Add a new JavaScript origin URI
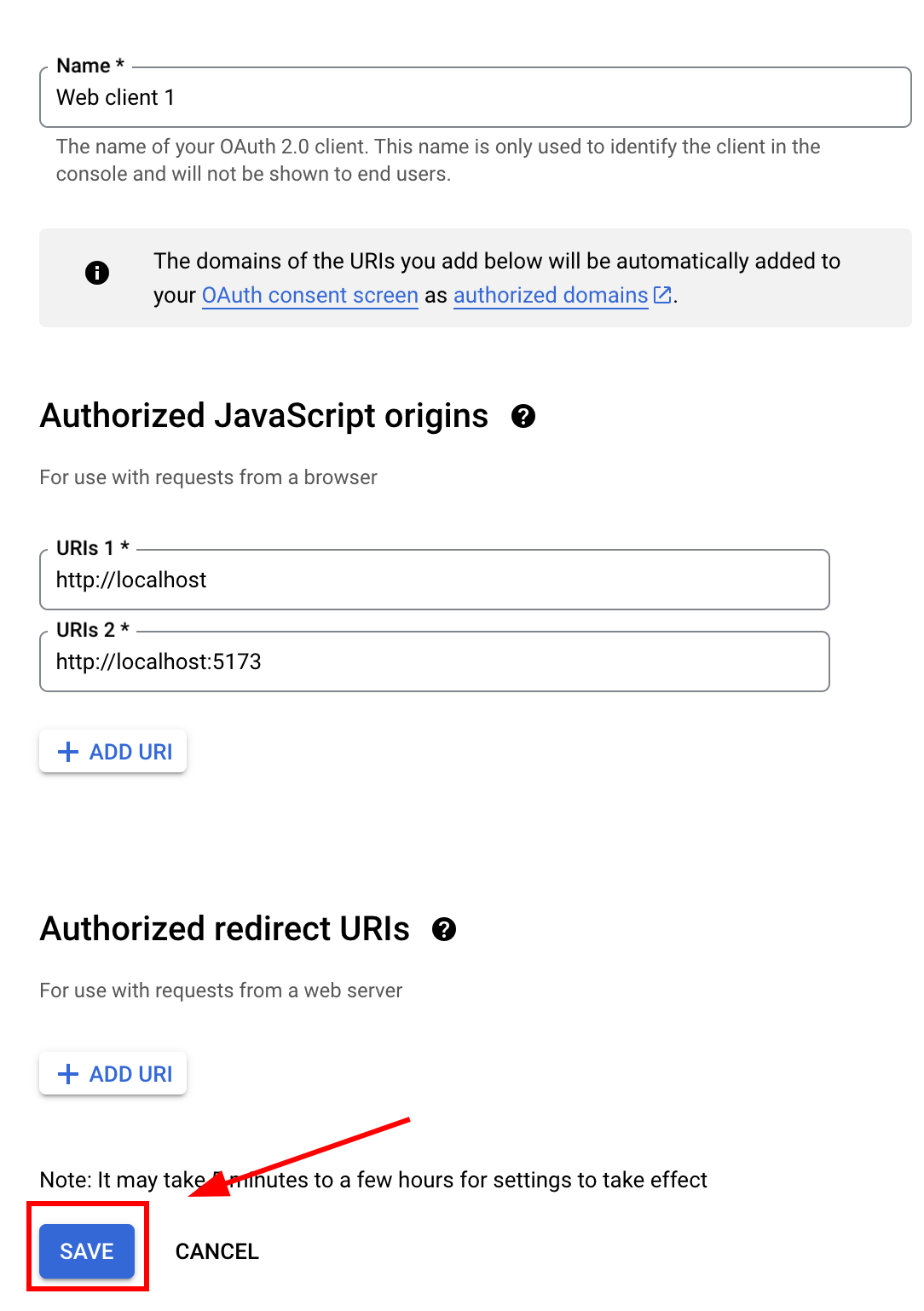 tap(113, 751)
